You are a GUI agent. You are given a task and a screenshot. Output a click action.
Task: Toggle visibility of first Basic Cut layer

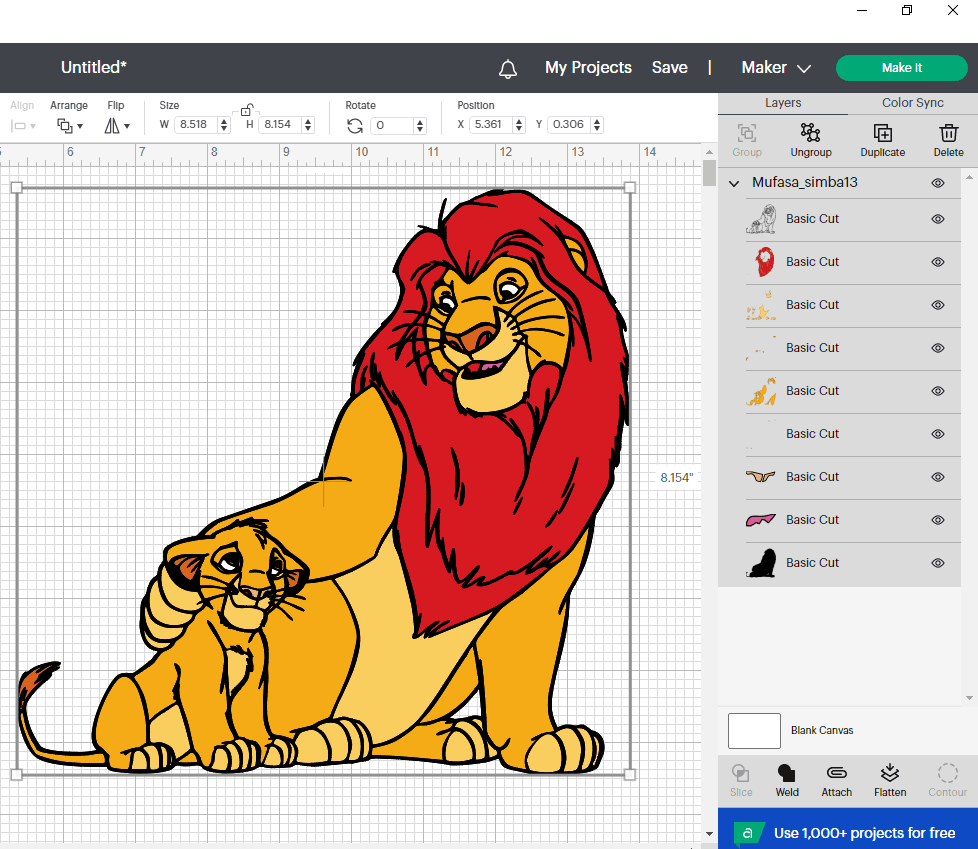pos(937,219)
